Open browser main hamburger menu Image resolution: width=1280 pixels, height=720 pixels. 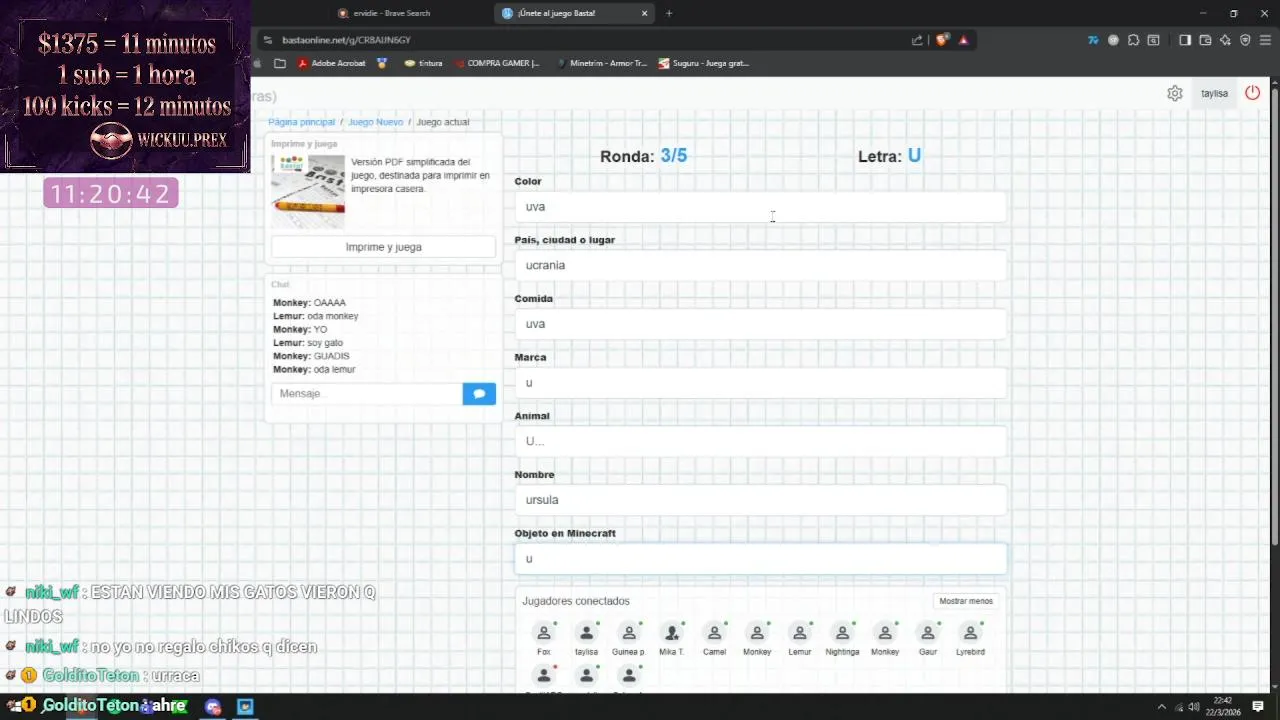pos(1265,40)
